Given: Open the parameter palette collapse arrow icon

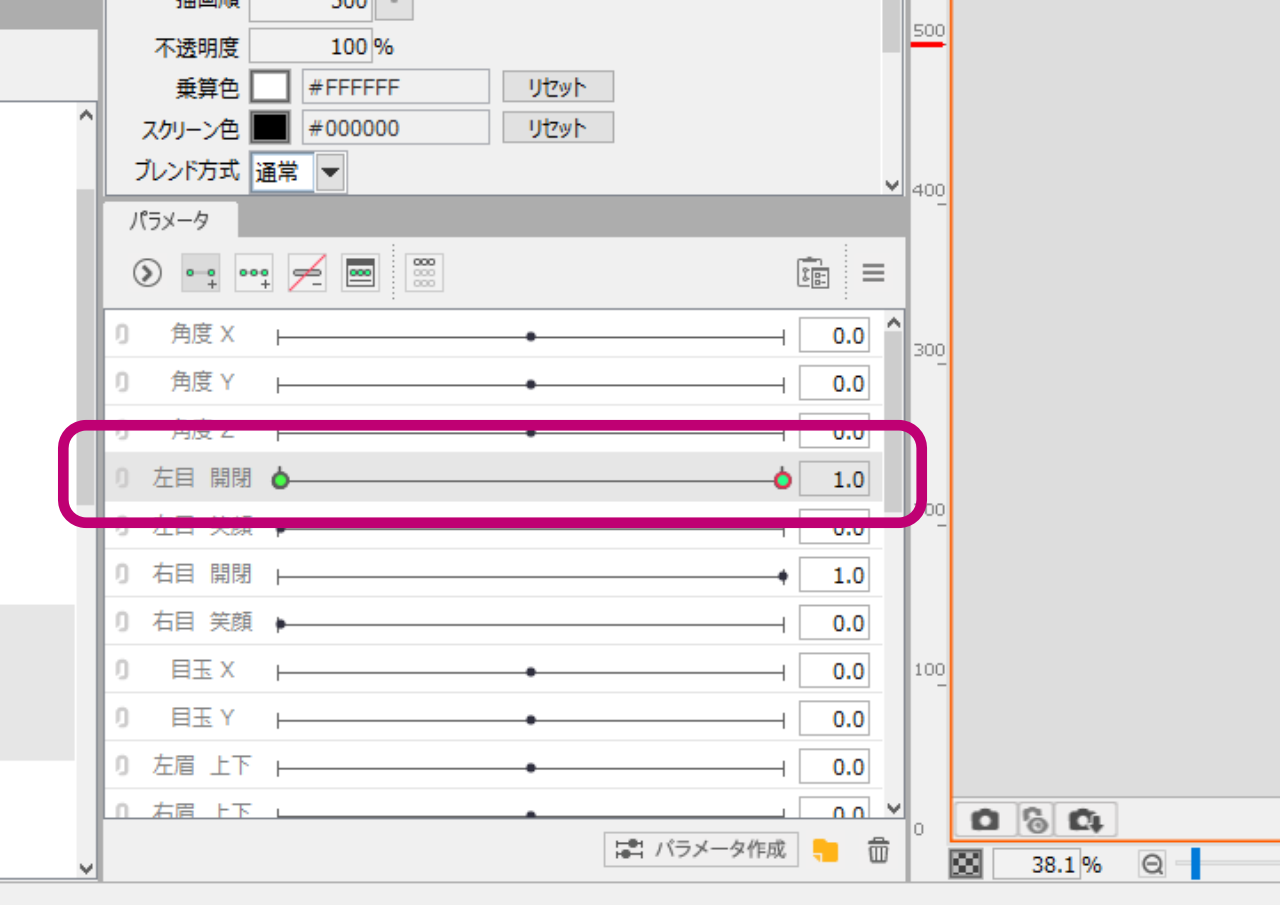Looking at the screenshot, I should coord(148,272).
